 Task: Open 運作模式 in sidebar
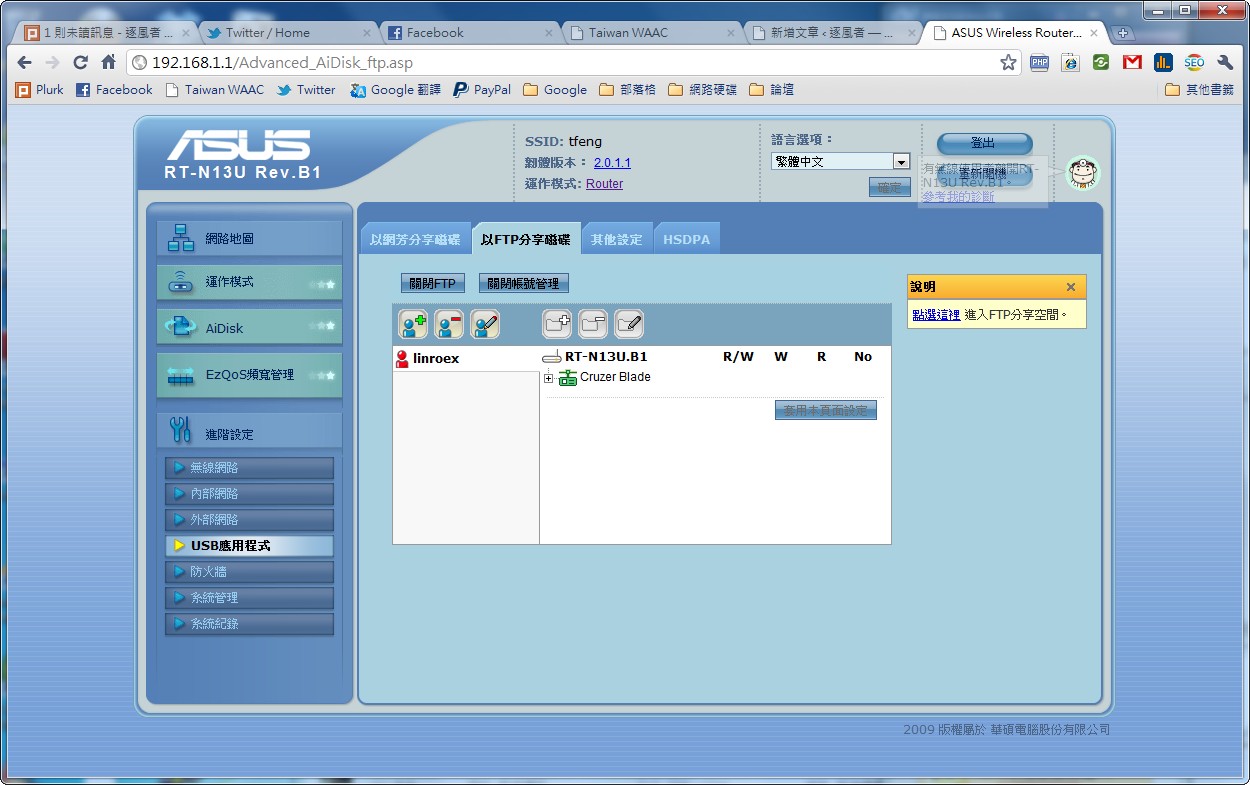(x=249, y=282)
